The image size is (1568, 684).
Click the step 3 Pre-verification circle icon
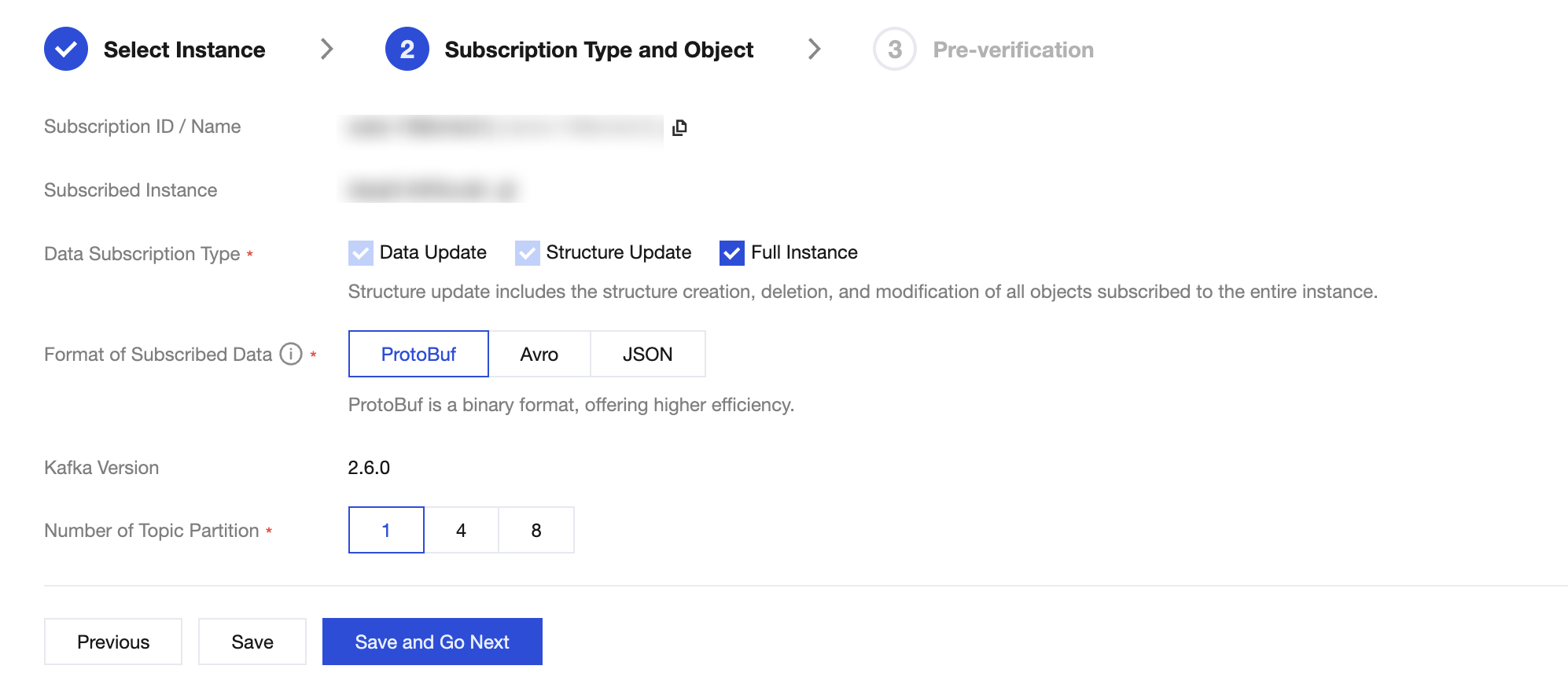[x=894, y=50]
